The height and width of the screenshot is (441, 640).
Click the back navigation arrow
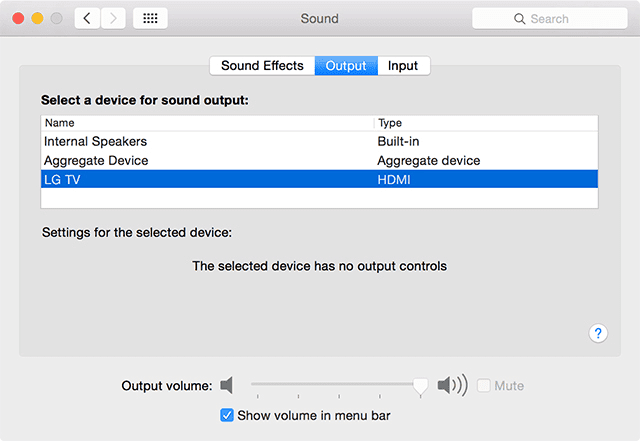pyautogui.click(x=87, y=18)
